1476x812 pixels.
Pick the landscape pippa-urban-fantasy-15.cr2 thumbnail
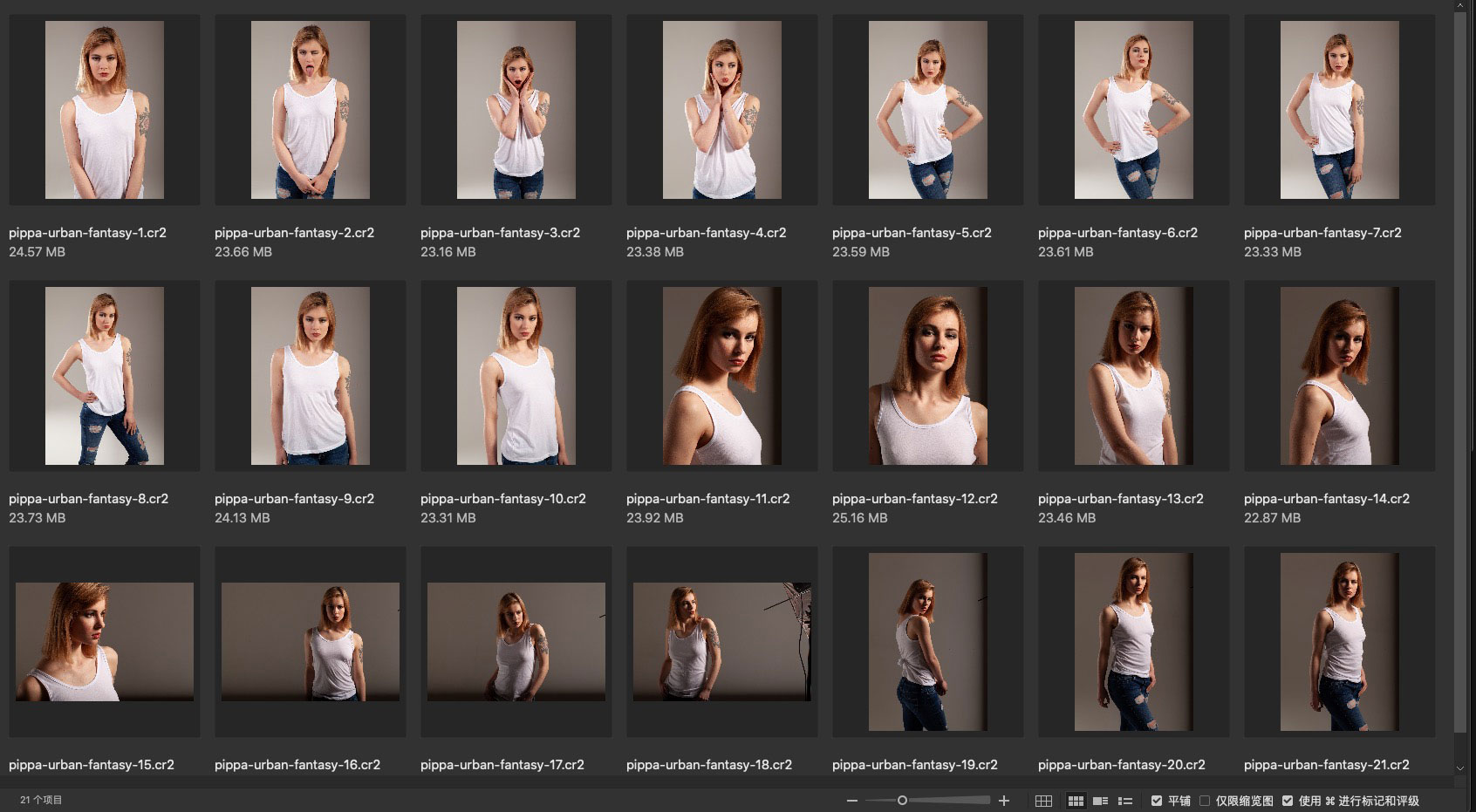tap(105, 642)
